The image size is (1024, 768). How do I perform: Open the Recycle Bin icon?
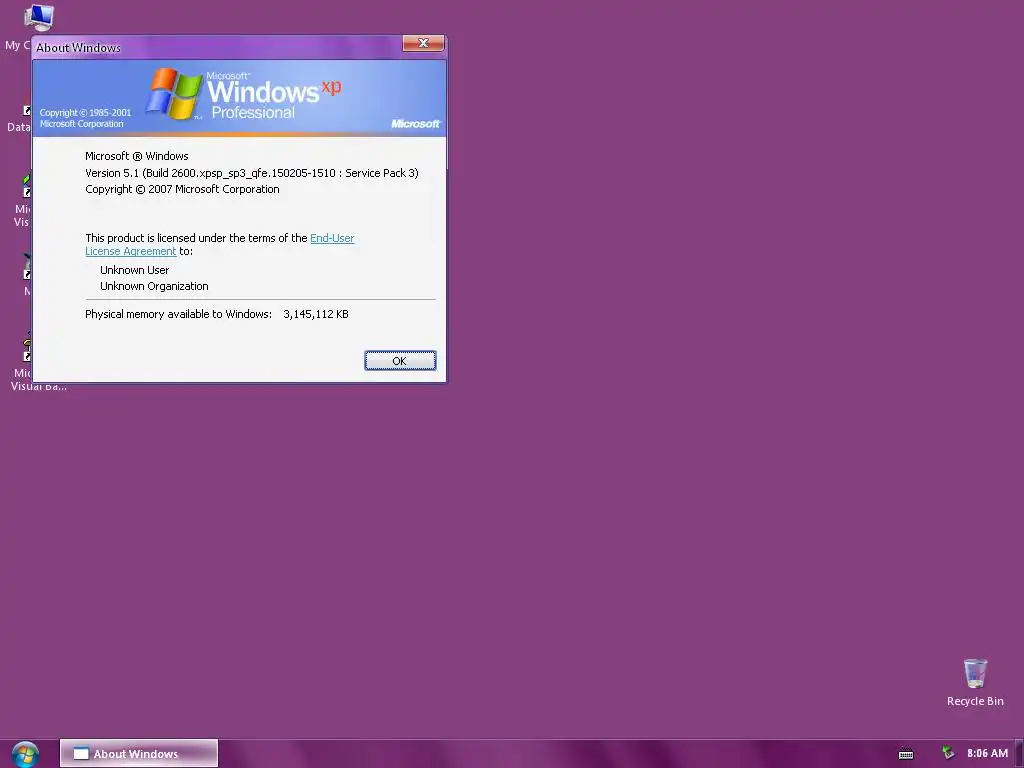pos(975,673)
